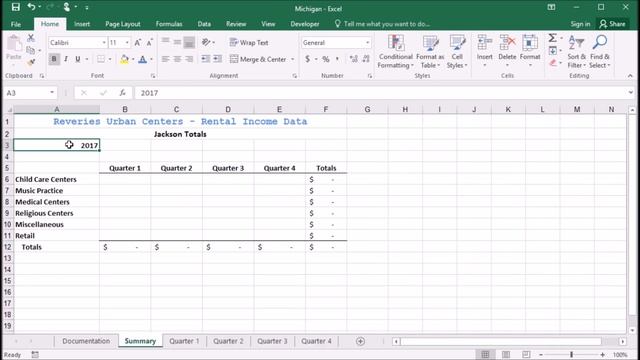Image resolution: width=640 pixels, height=360 pixels.
Task: Center text horizontally
Action: (177, 59)
